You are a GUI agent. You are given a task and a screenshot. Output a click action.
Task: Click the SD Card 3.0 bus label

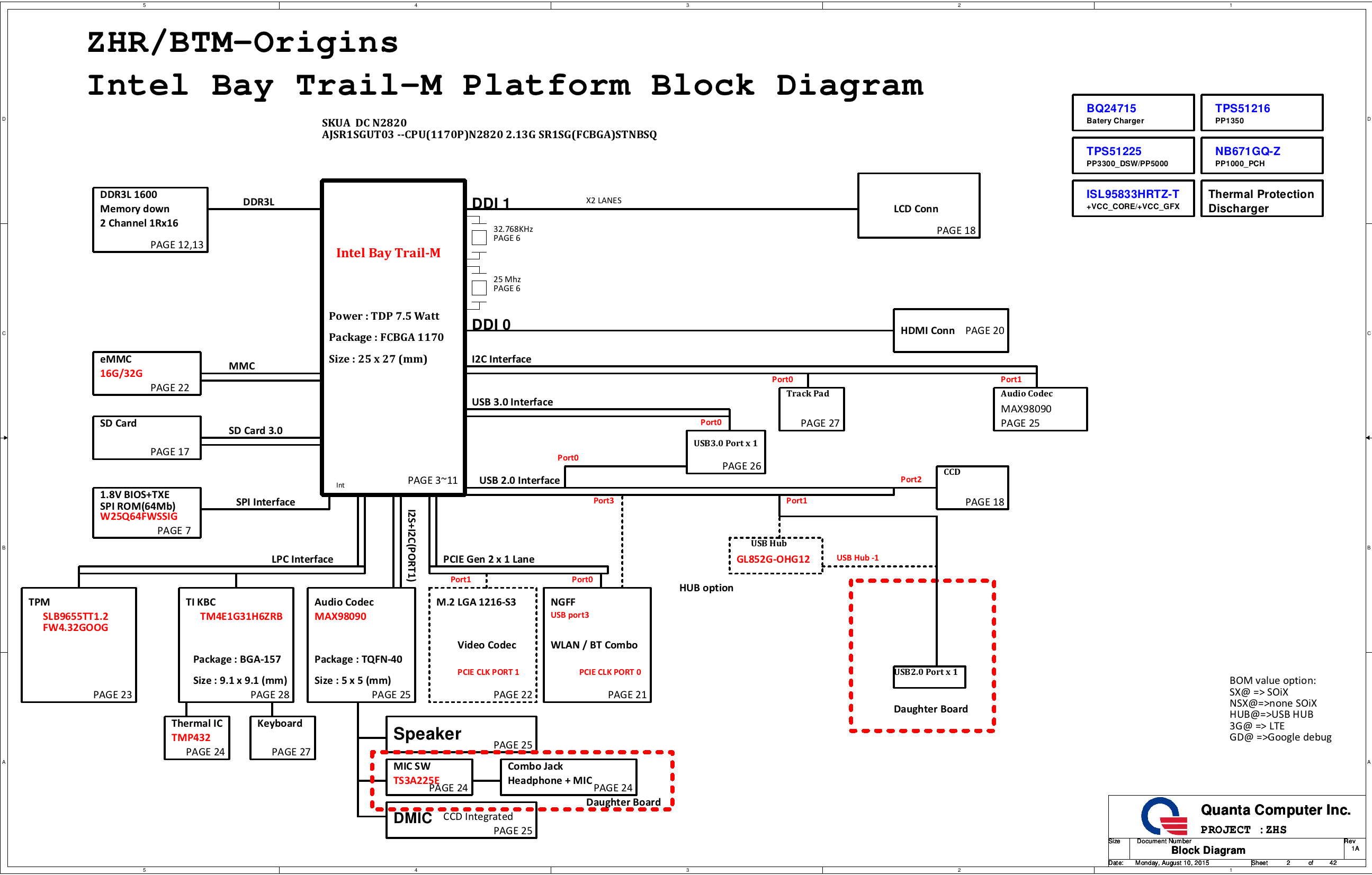[x=255, y=431]
